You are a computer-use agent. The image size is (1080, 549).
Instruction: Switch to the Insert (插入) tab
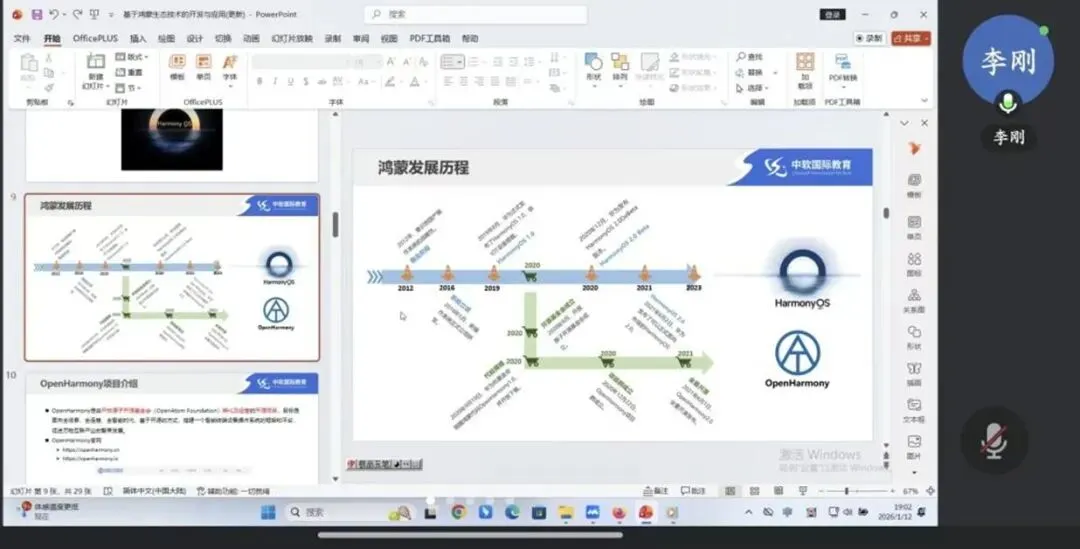tap(138, 39)
